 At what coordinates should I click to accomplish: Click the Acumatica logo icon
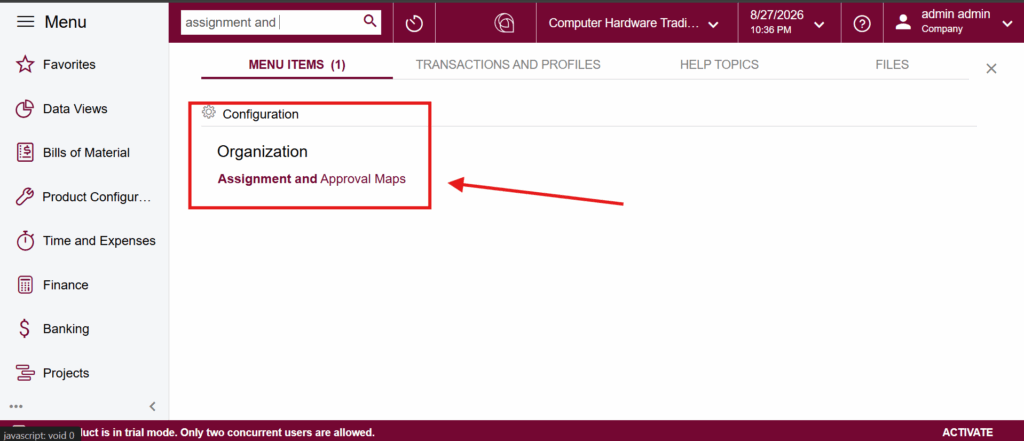point(504,24)
